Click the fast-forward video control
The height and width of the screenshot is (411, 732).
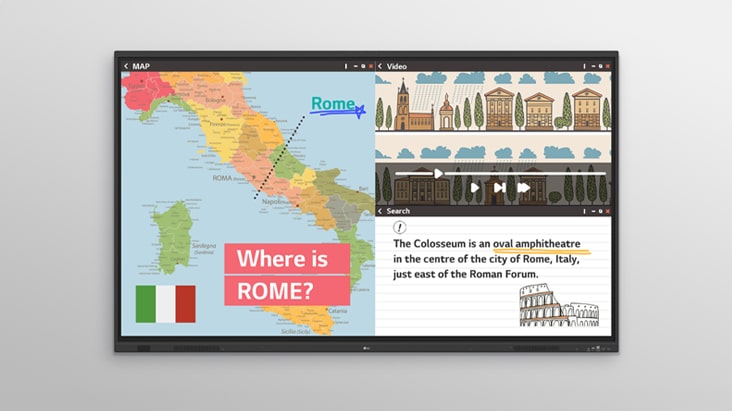tap(523, 187)
